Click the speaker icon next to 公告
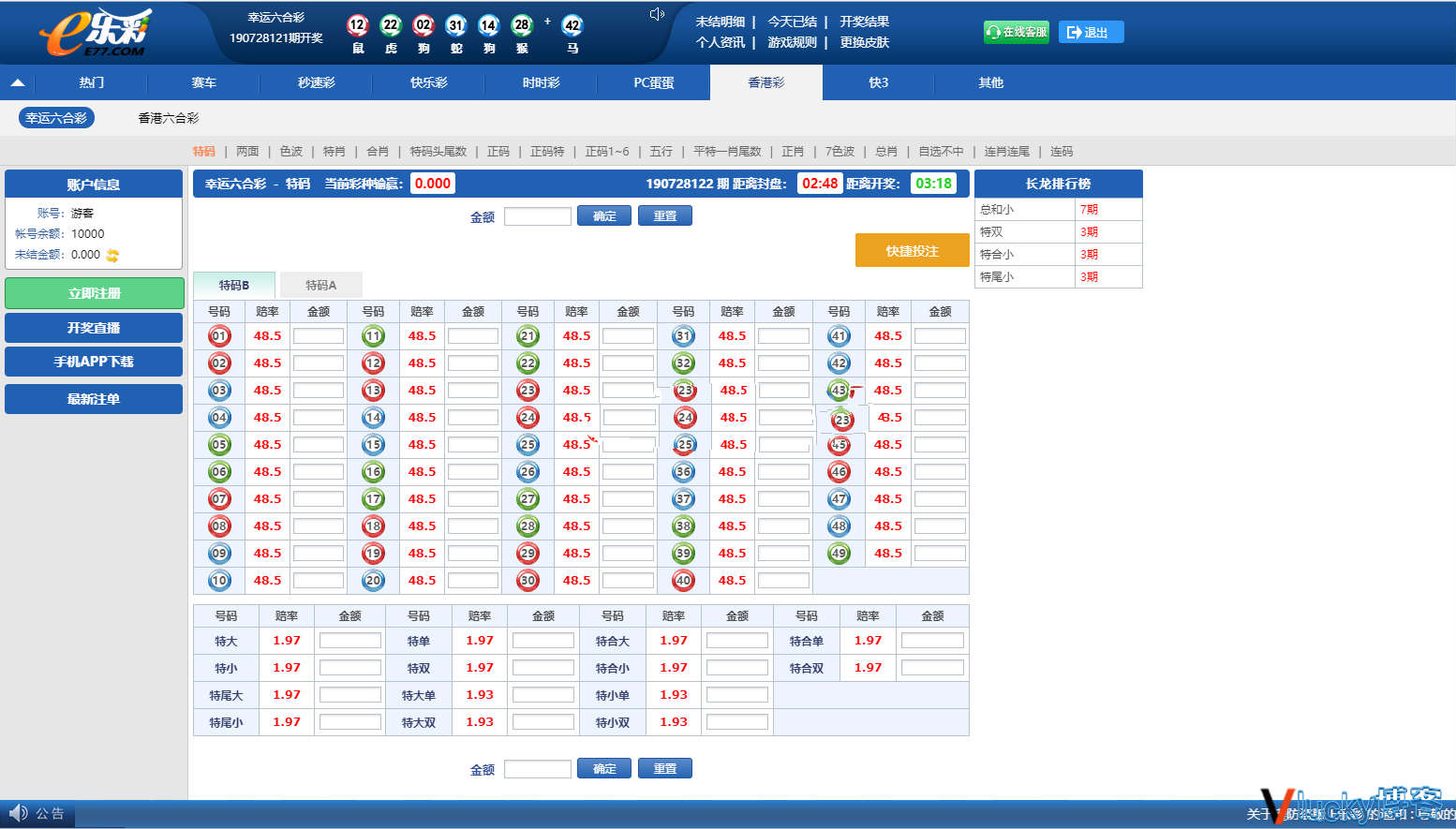 pos(18,813)
